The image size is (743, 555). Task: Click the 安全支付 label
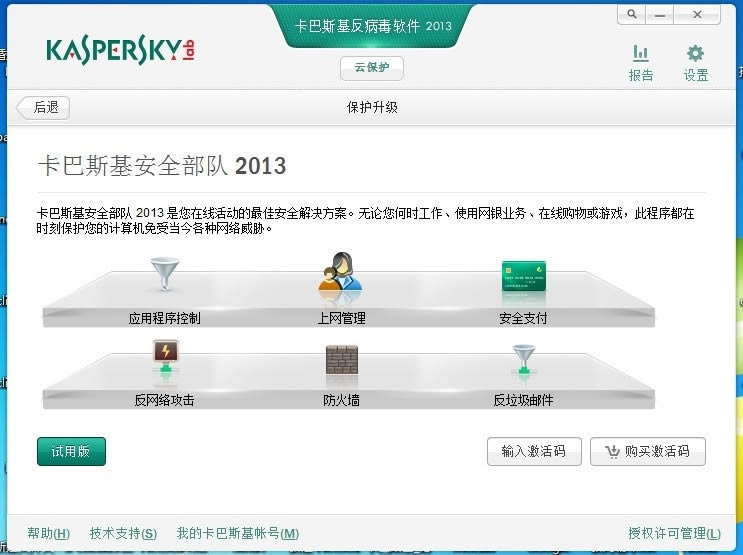pyautogui.click(x=523, y=318)
